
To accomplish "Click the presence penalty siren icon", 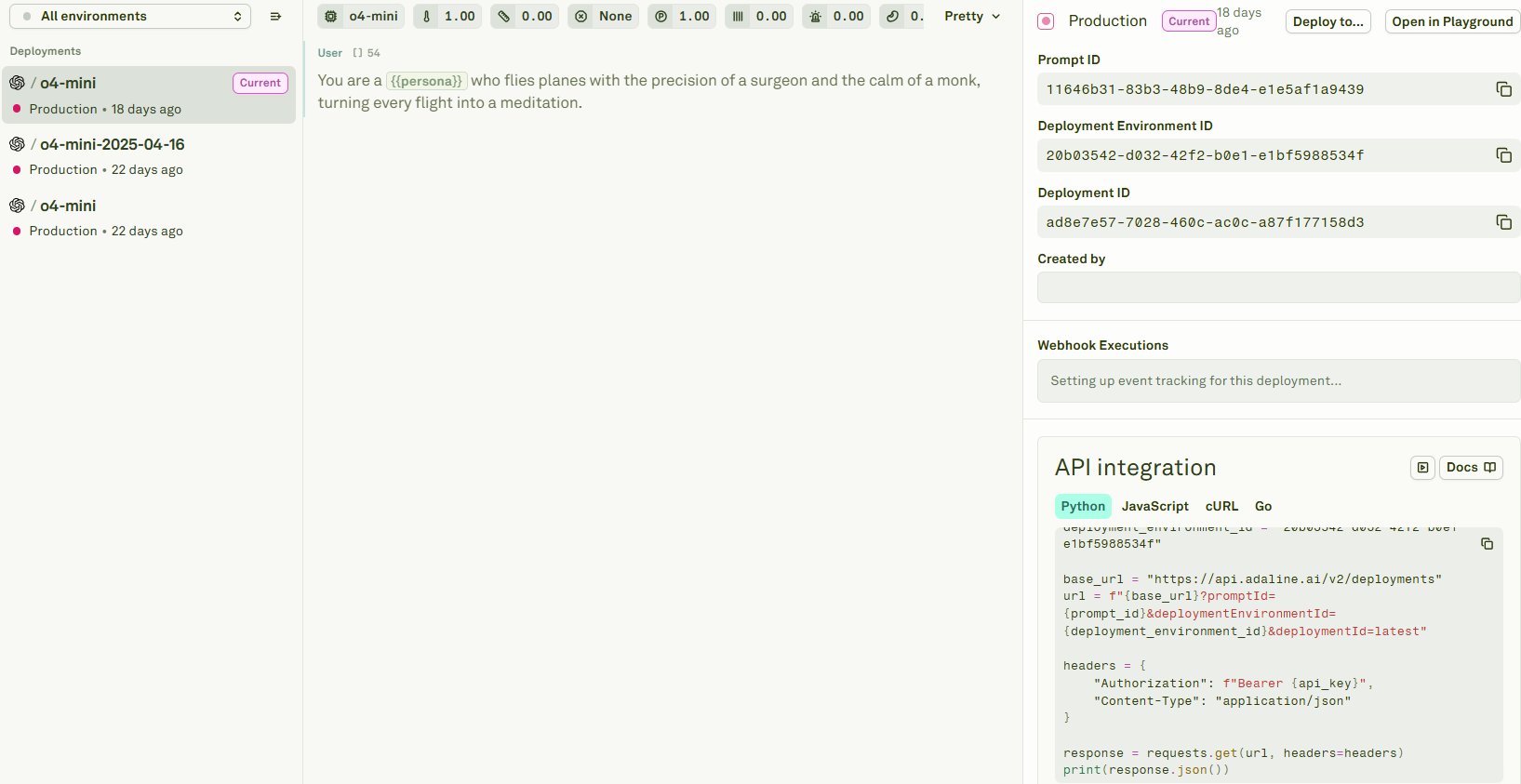I will point(816,16).
